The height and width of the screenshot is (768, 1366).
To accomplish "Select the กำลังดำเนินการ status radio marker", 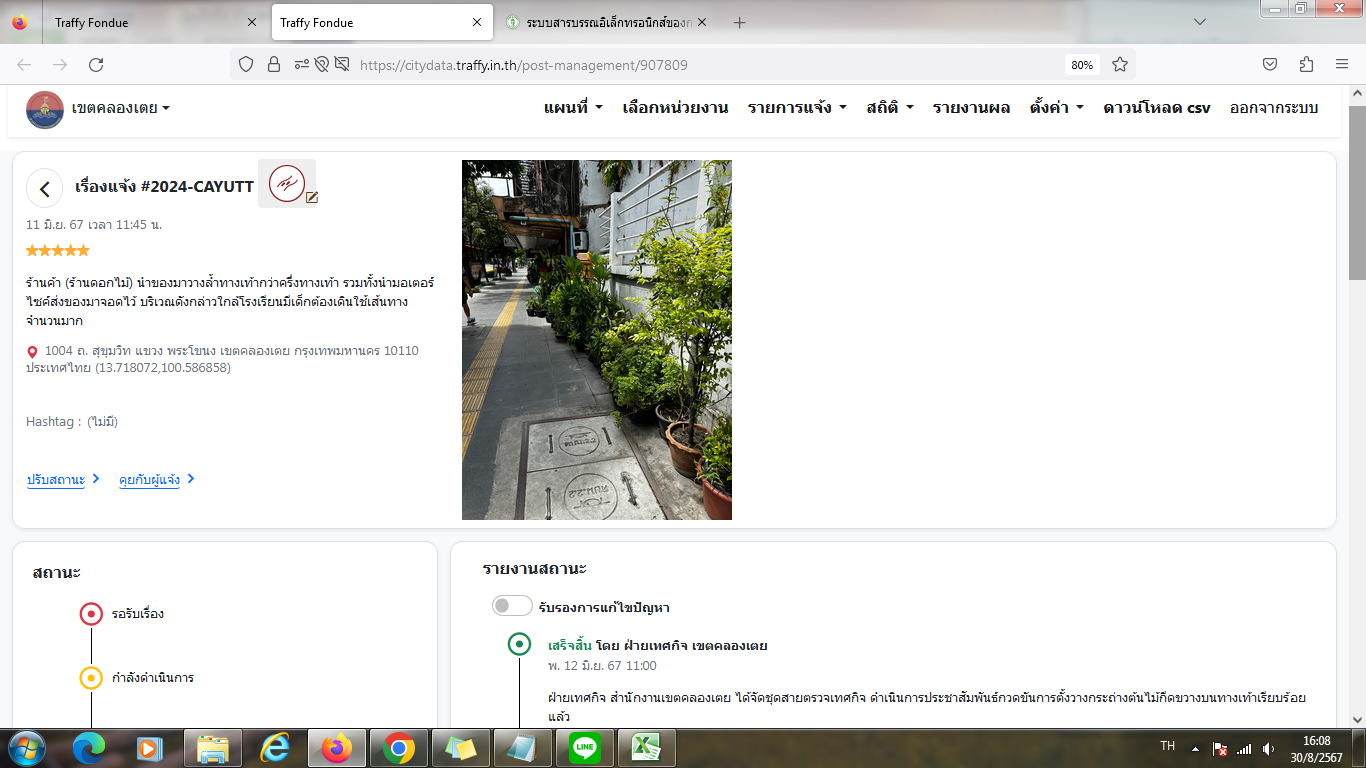I will tap(91, 678).
